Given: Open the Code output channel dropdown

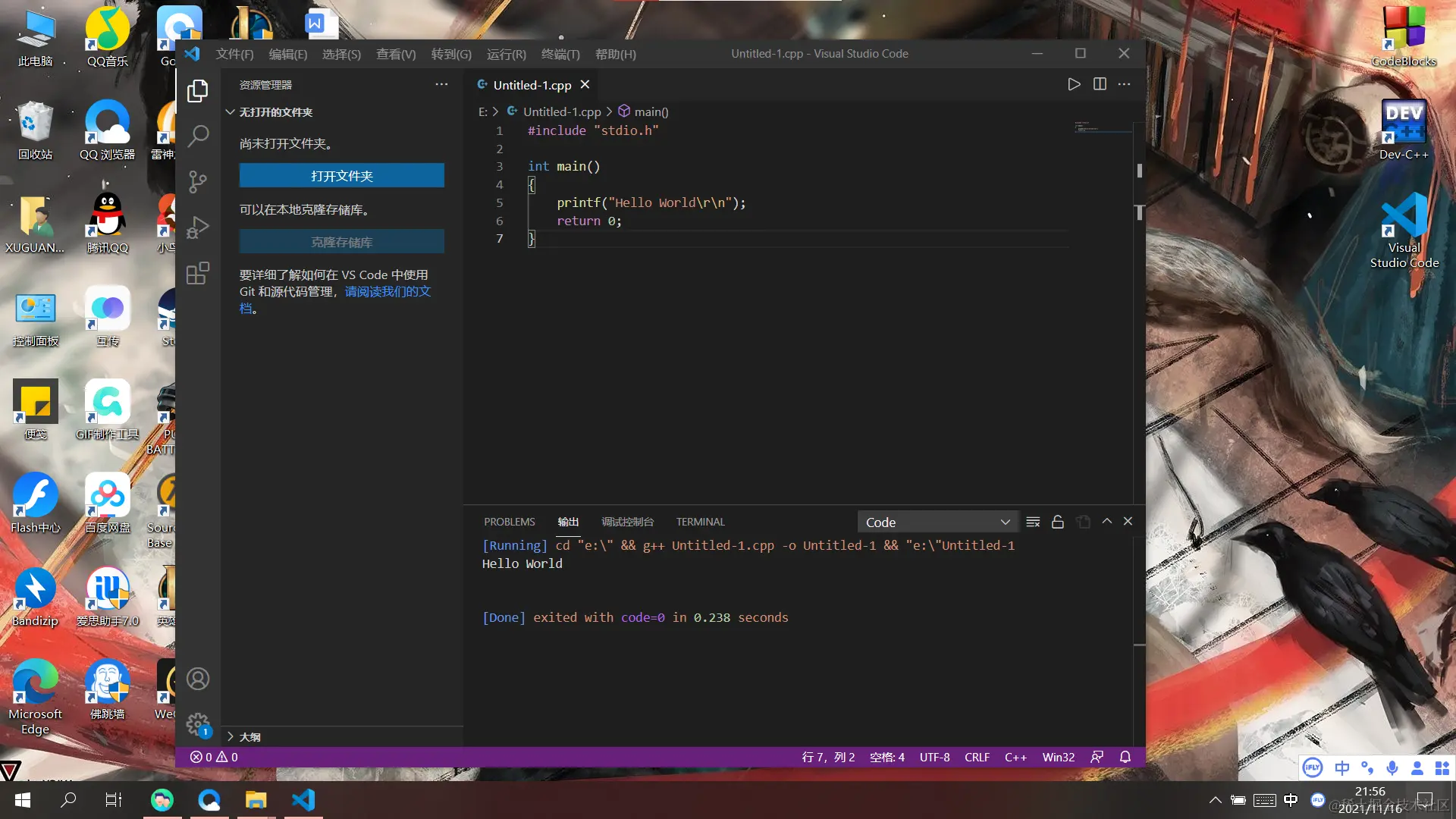Looking at the screenshot, I should coord(937,522).
